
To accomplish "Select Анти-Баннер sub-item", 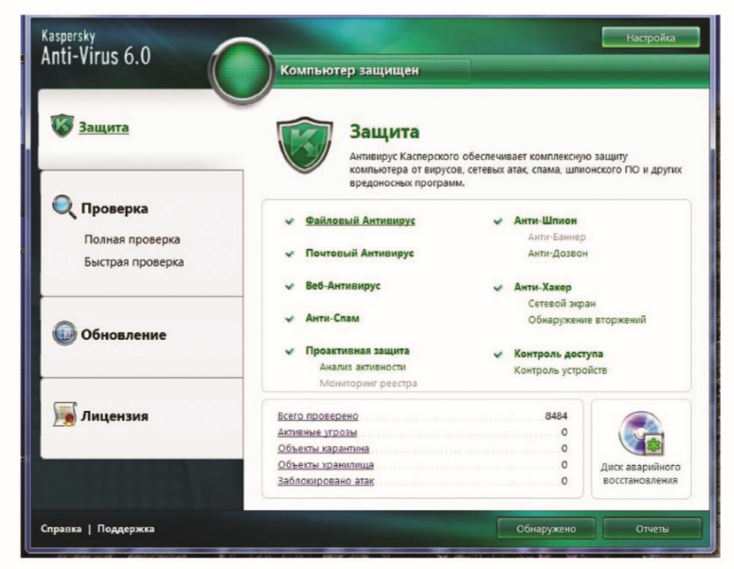I will tap(557, 237).
